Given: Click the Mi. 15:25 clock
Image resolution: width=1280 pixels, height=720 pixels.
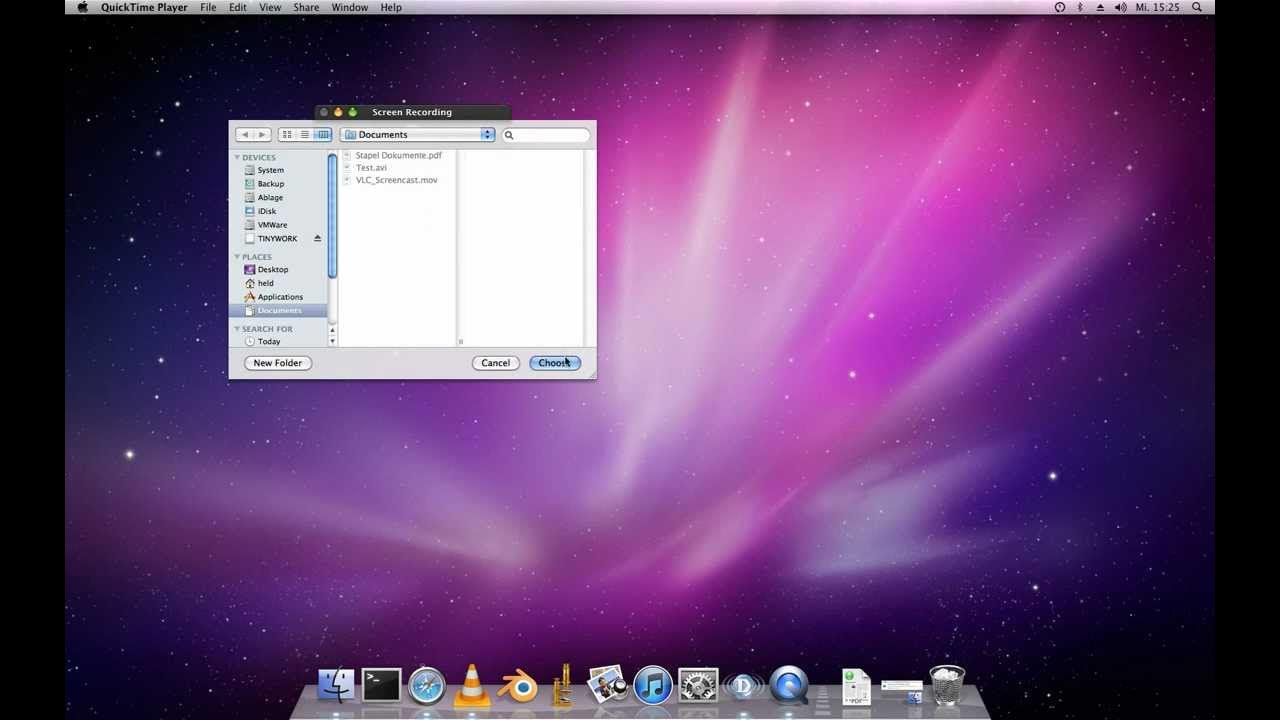Looking at the screenshot, I should 1157,7.
